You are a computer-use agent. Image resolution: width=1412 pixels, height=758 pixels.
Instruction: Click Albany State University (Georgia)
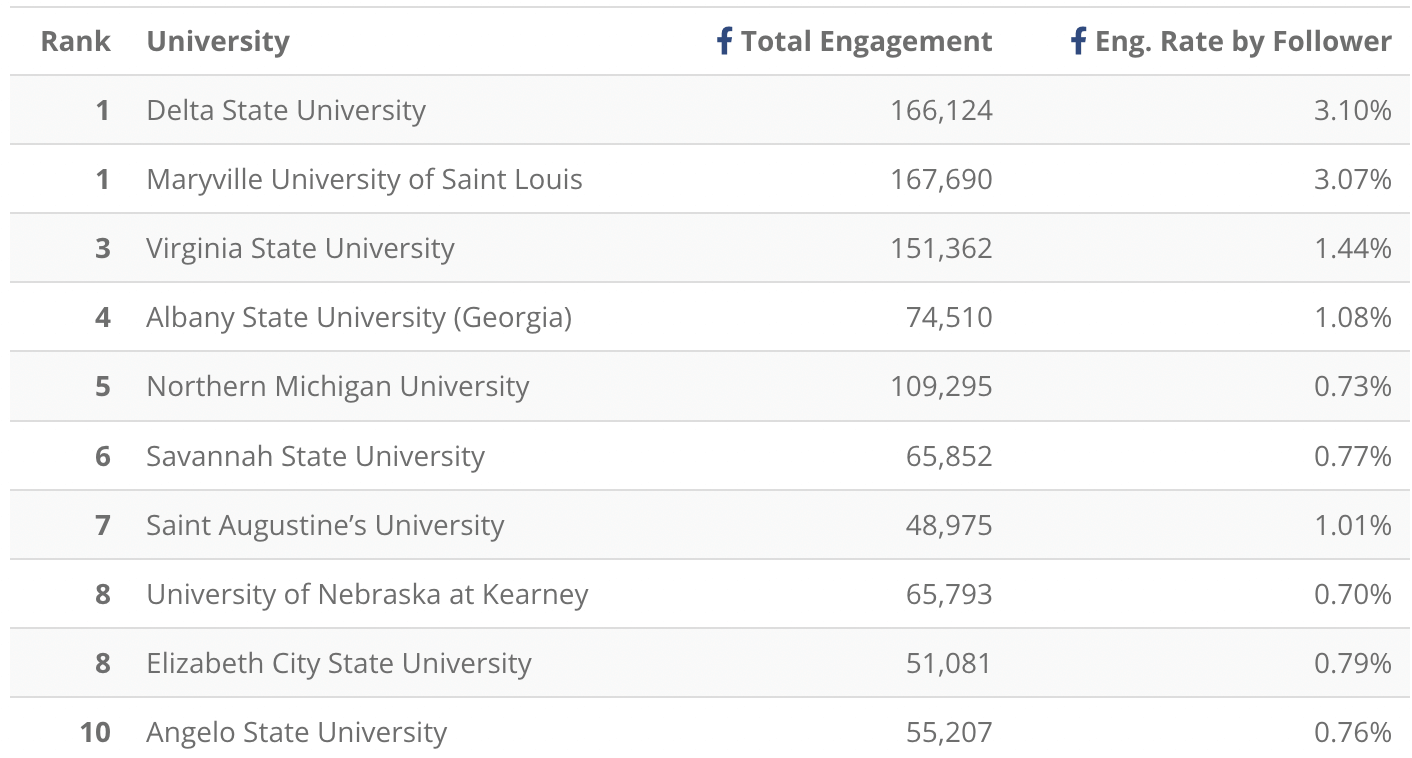tap(359, 317)
